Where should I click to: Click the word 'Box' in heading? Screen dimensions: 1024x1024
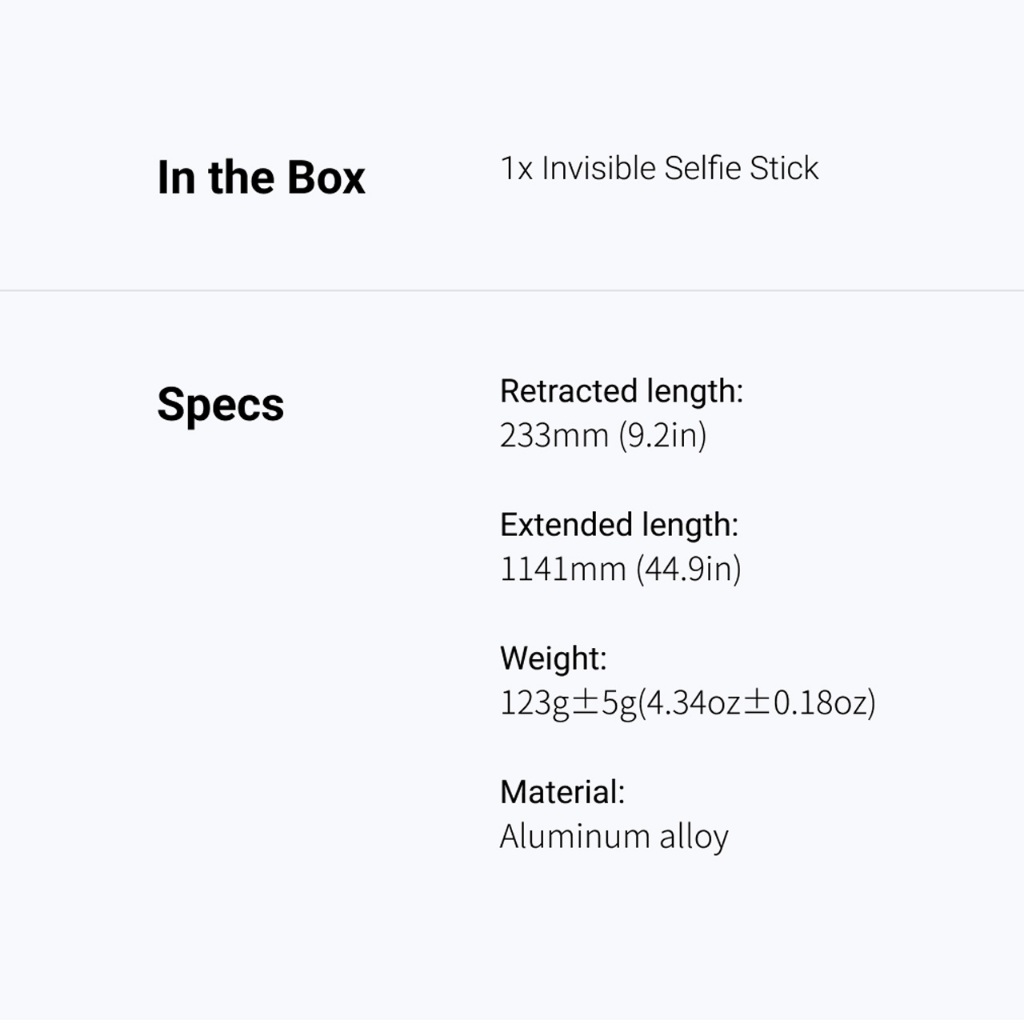click(326, 177)
